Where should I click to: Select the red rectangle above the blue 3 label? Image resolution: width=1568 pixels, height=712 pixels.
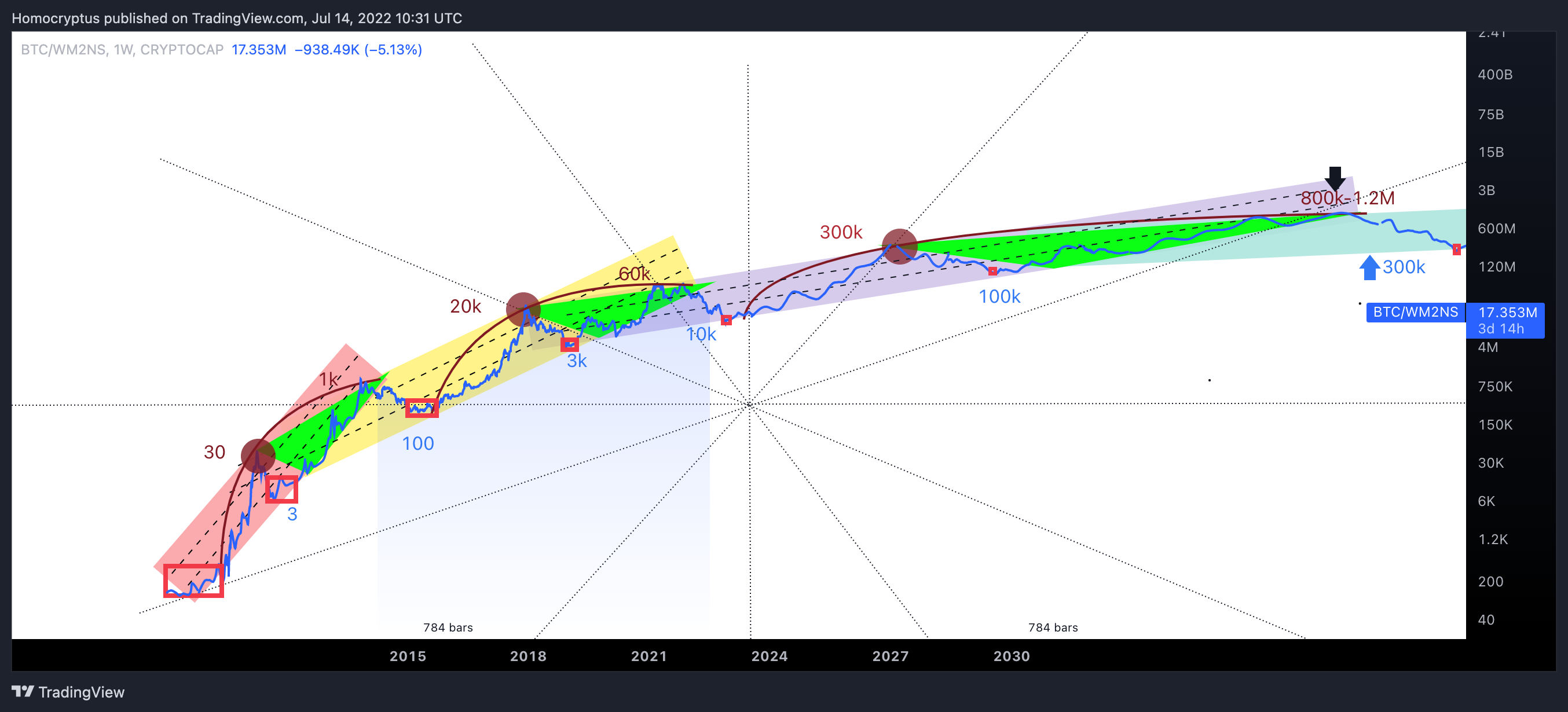click(x=282, y=489)
